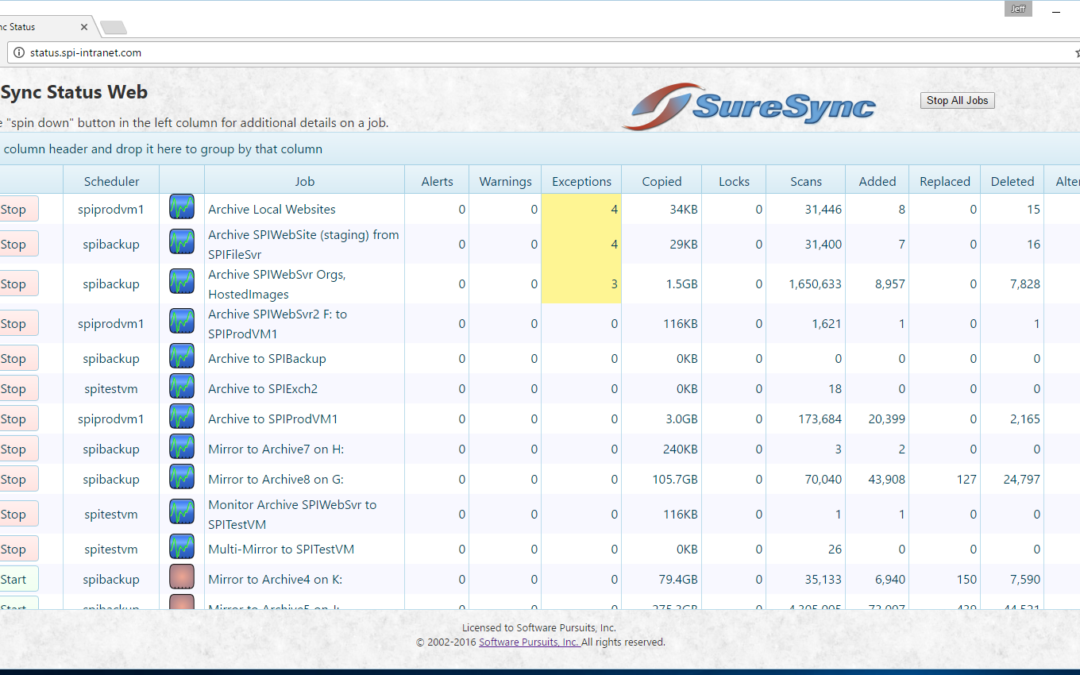Screen dimensions: 1080x675
Task: Click the browser address bar URL
Action: 85,53
